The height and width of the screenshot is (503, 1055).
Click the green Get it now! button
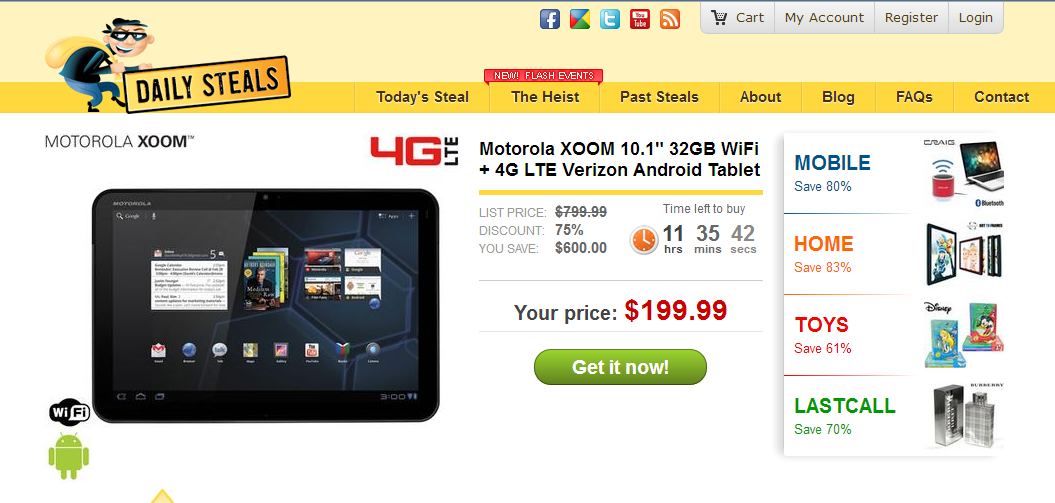[x=620, y=367]
